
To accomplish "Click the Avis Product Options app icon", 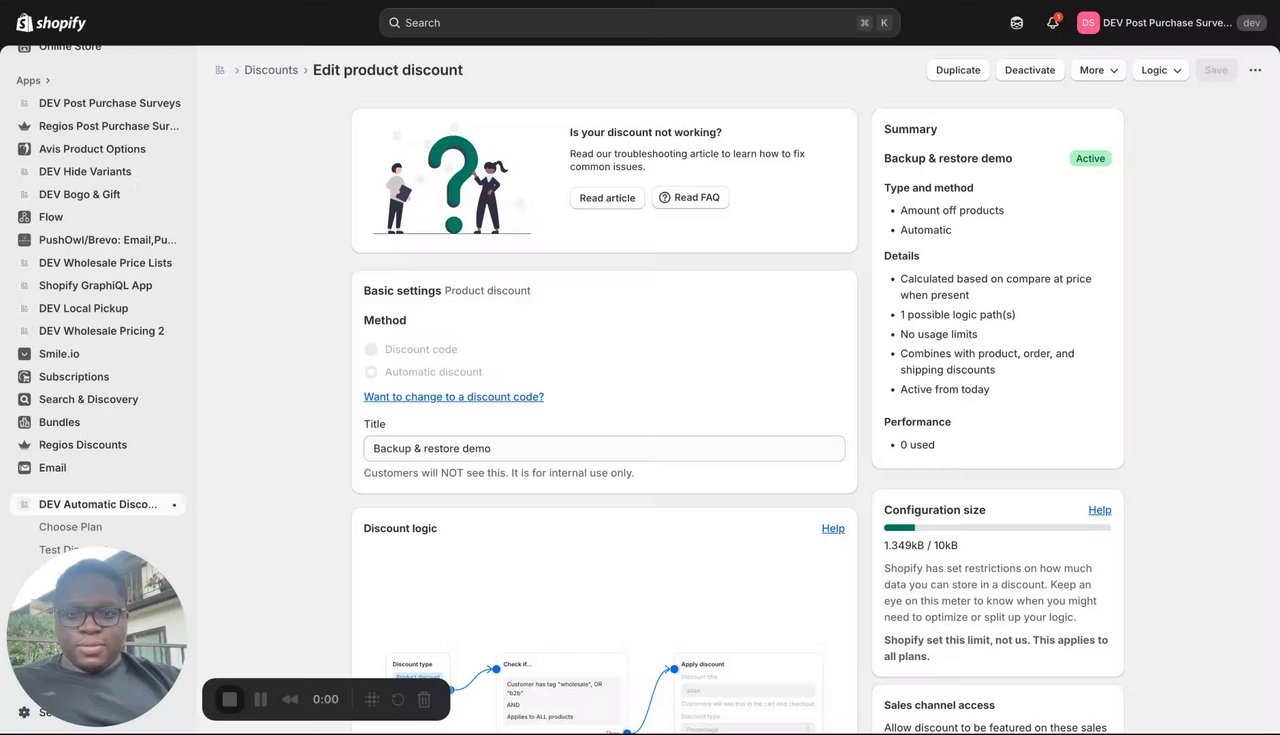I will click(x=24, y=149).
